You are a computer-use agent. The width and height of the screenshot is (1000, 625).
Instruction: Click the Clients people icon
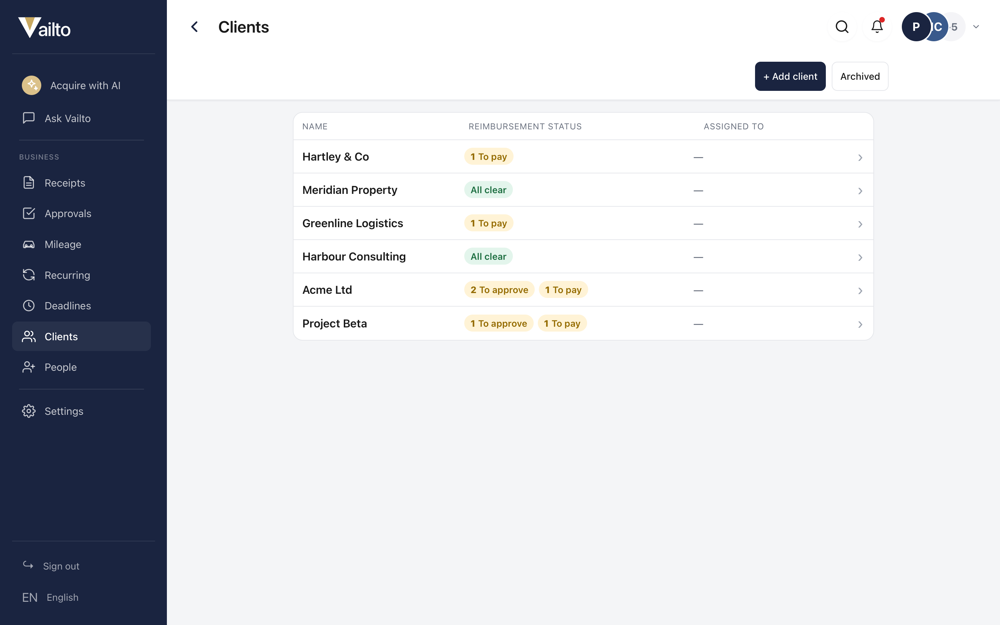coord(29,336)
